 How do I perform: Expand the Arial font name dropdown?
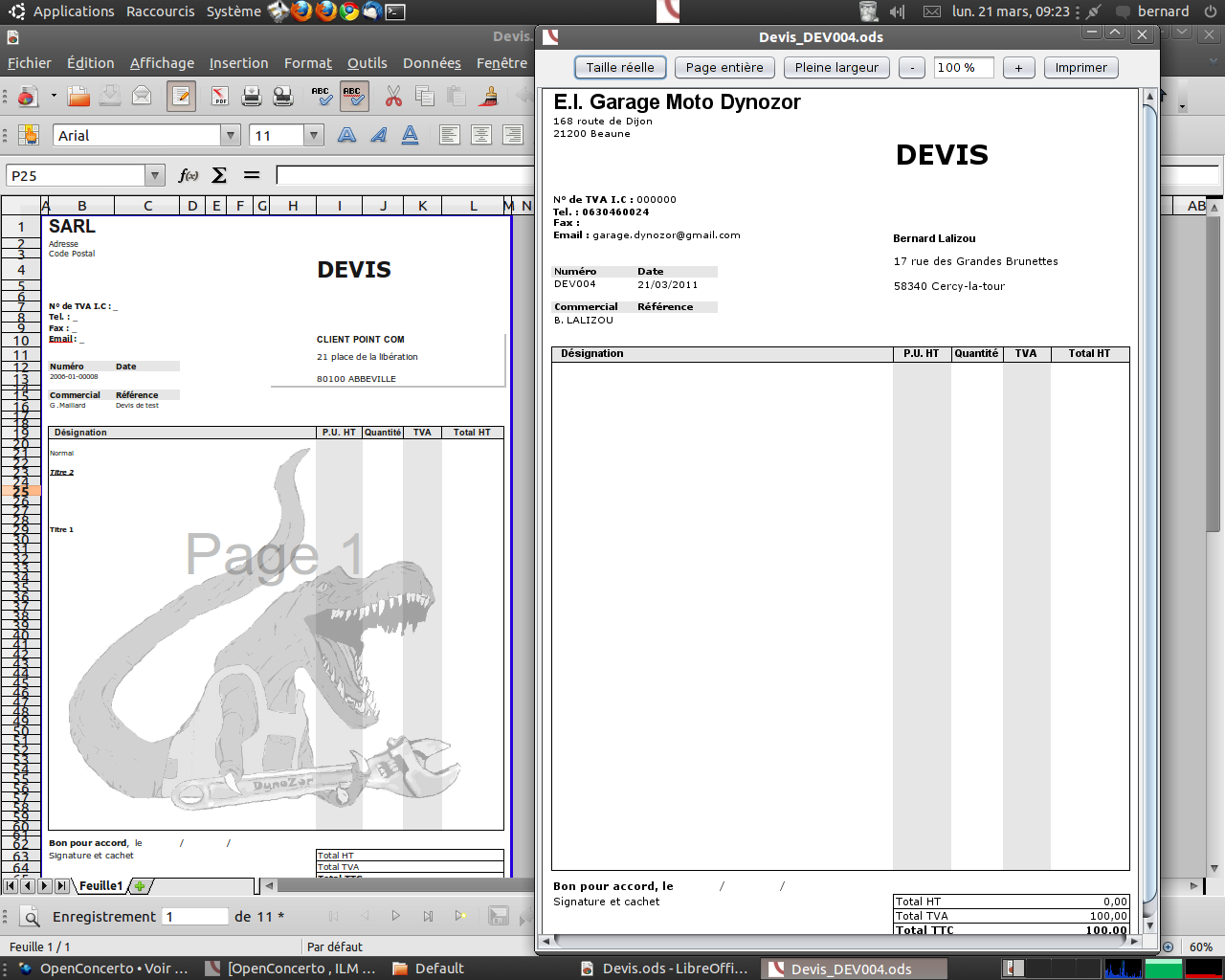pos(230,135)
